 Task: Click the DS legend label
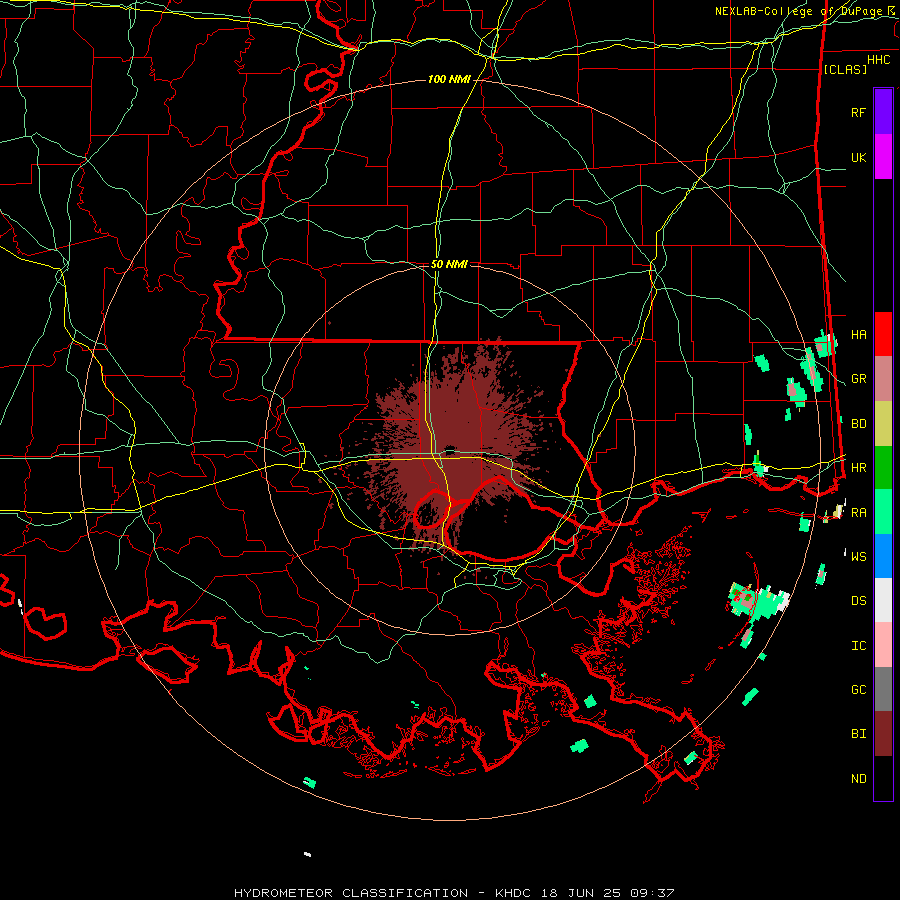858,601
